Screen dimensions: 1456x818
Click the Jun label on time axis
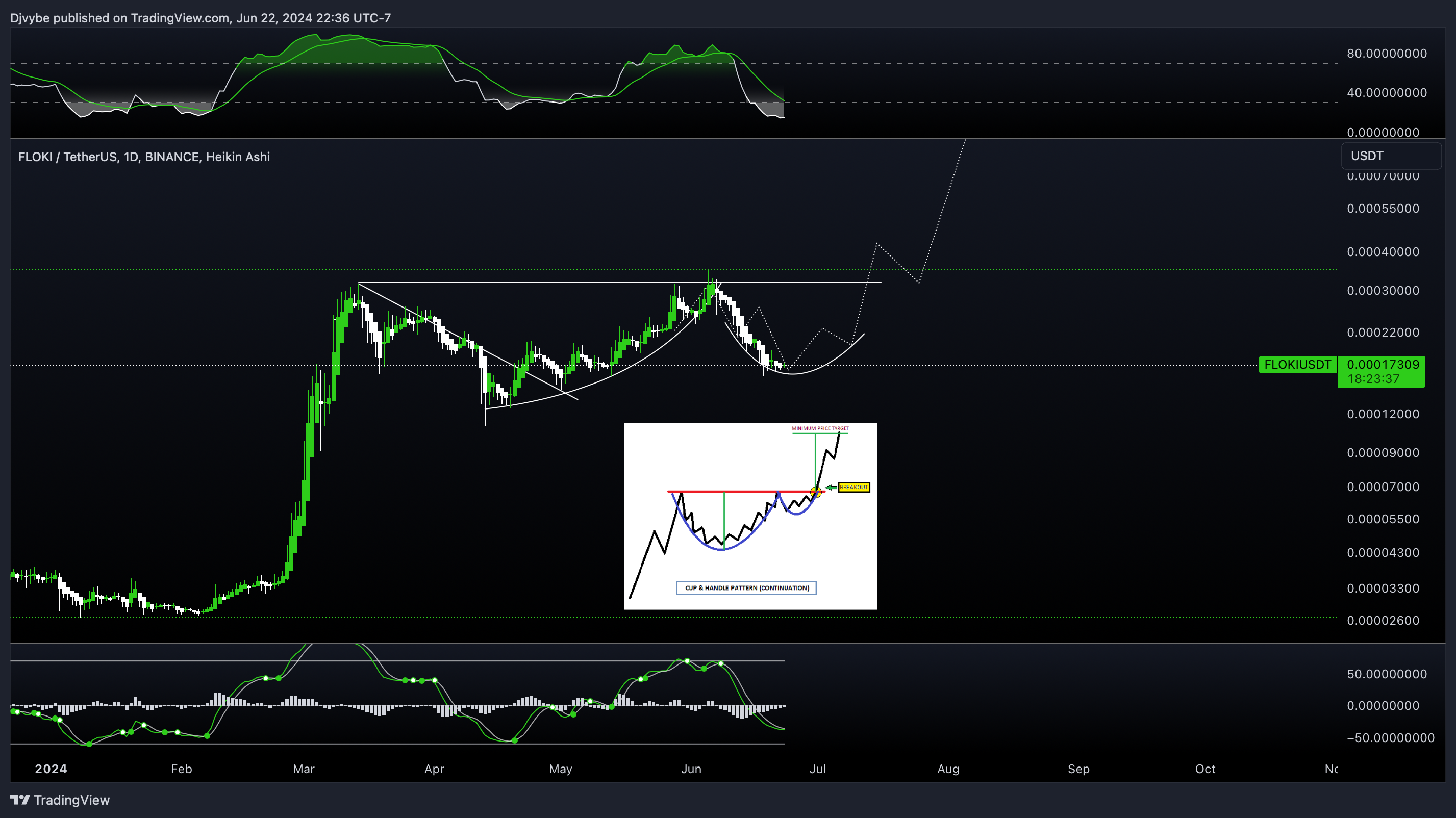point(691,769)
